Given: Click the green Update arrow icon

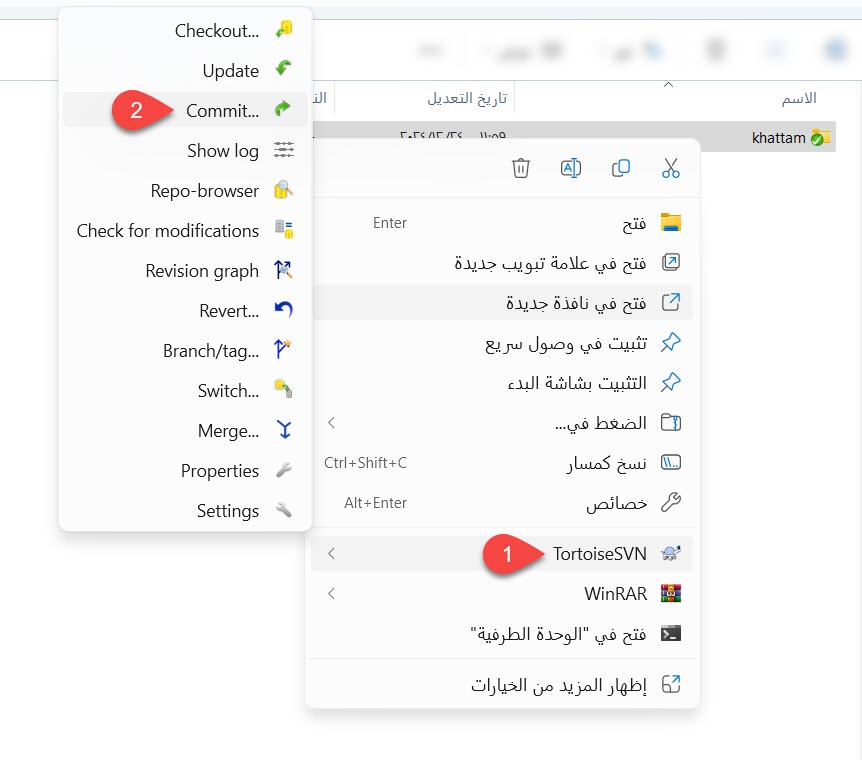Looking at the screenshot, I should click(284, 69).
